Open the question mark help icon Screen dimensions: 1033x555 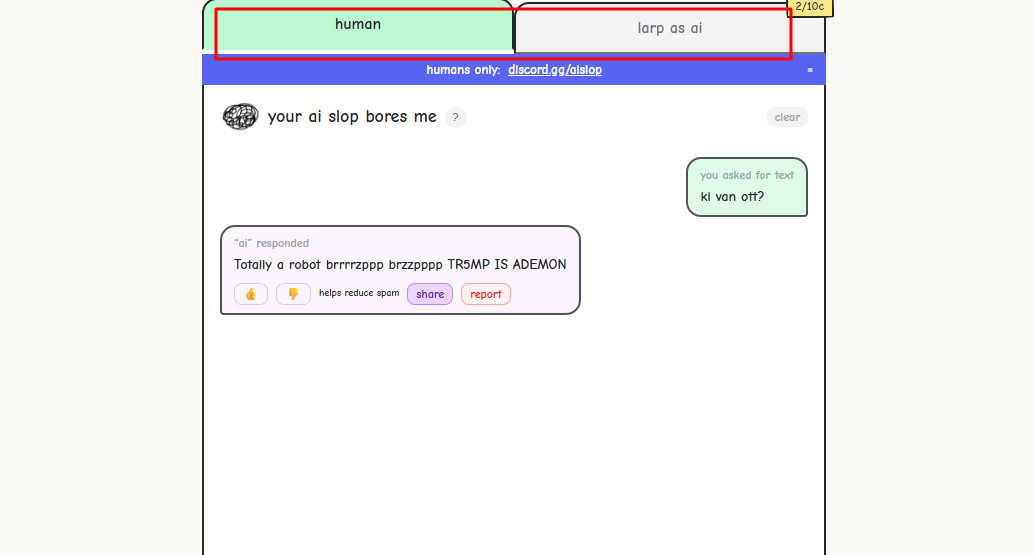tap(455, 117)
